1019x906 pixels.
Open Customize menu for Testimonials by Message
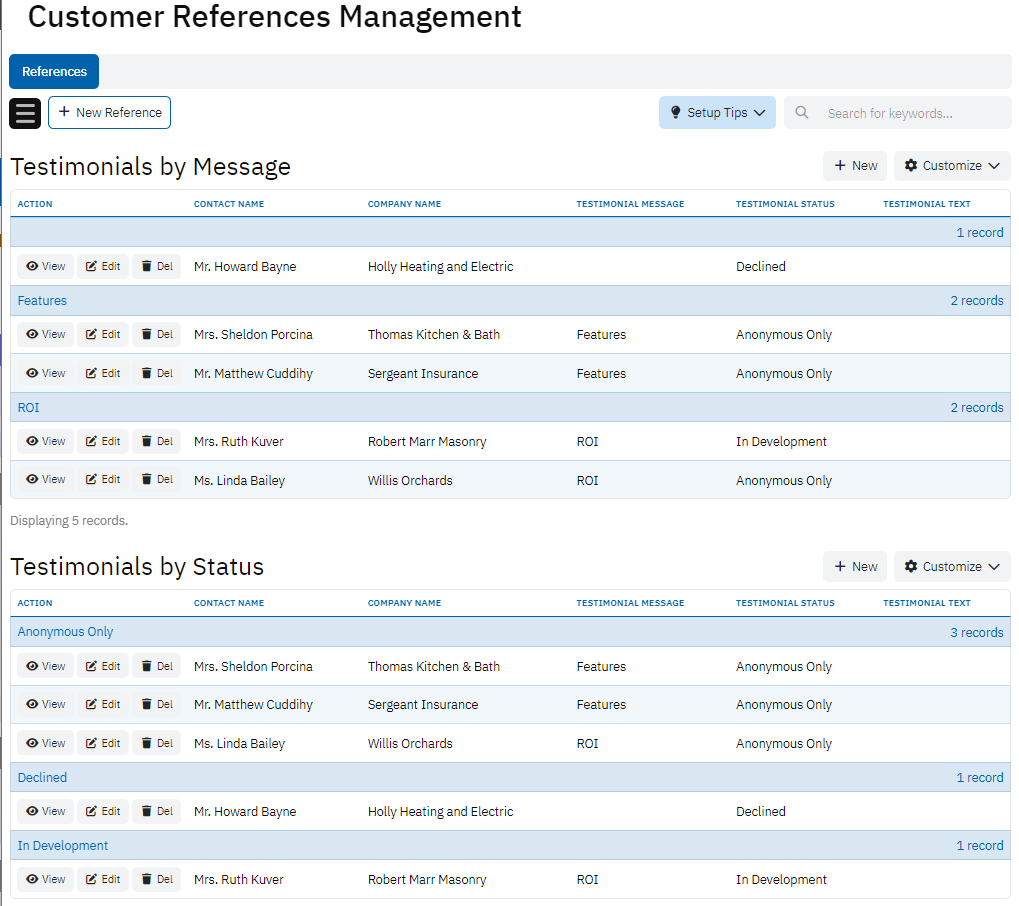[952, 166]
